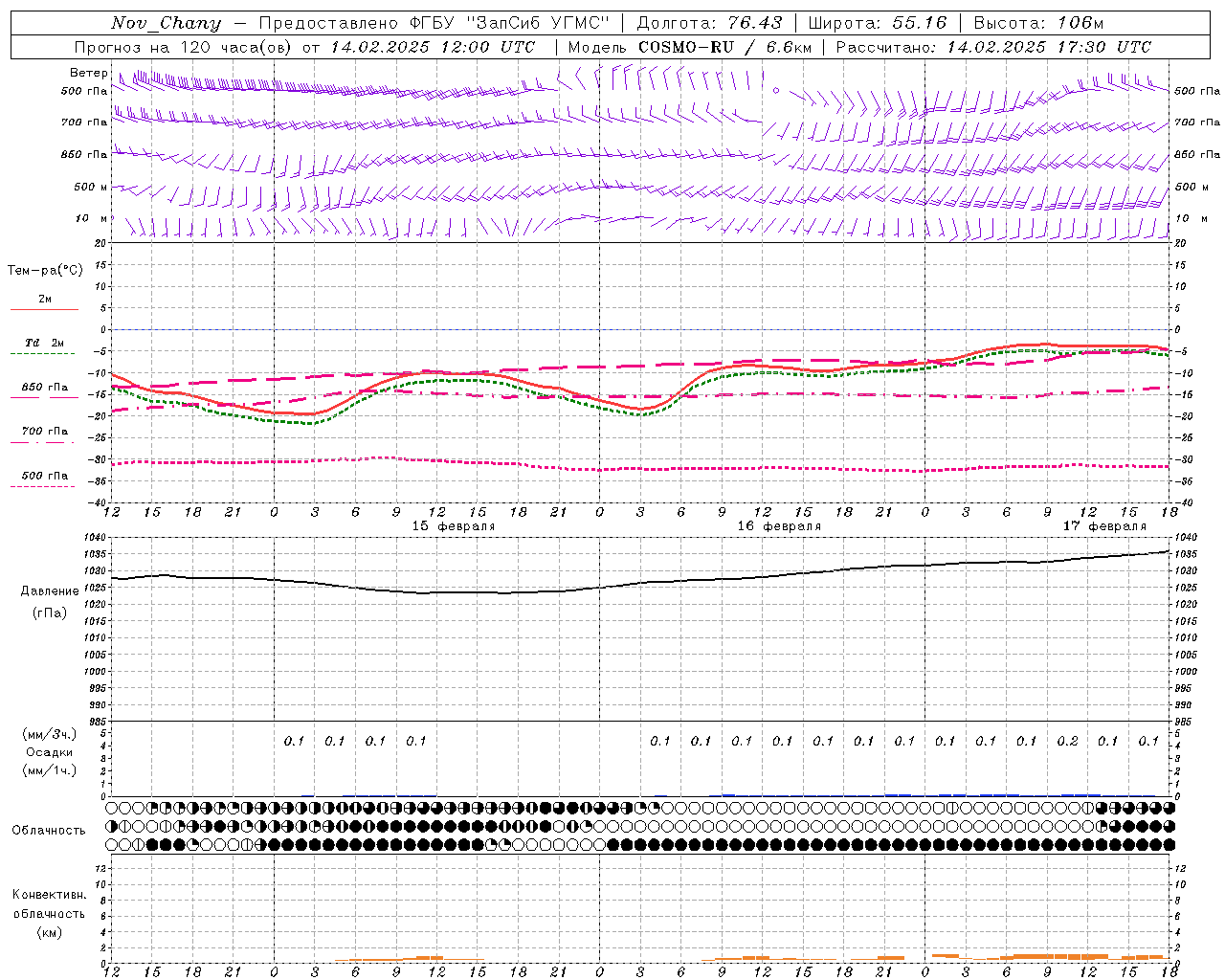Click the "(мм/3ч.)" precipitation unit label

49,735
